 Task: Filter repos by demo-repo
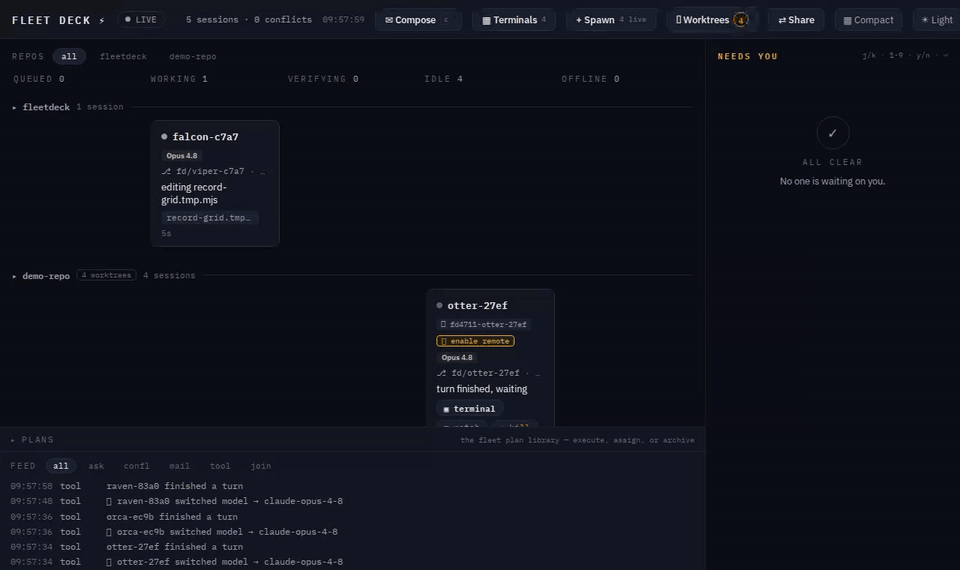tap(193, 56)
